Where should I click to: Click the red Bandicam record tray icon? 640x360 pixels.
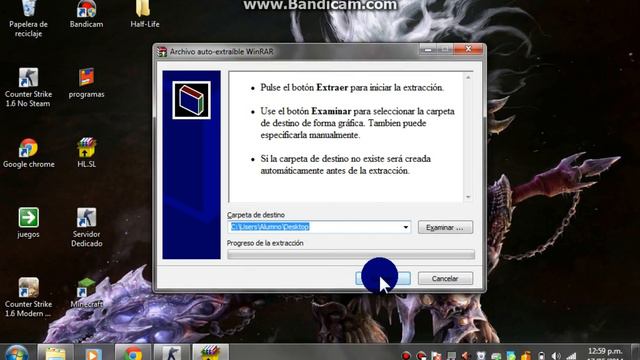[x=406, y=356]
